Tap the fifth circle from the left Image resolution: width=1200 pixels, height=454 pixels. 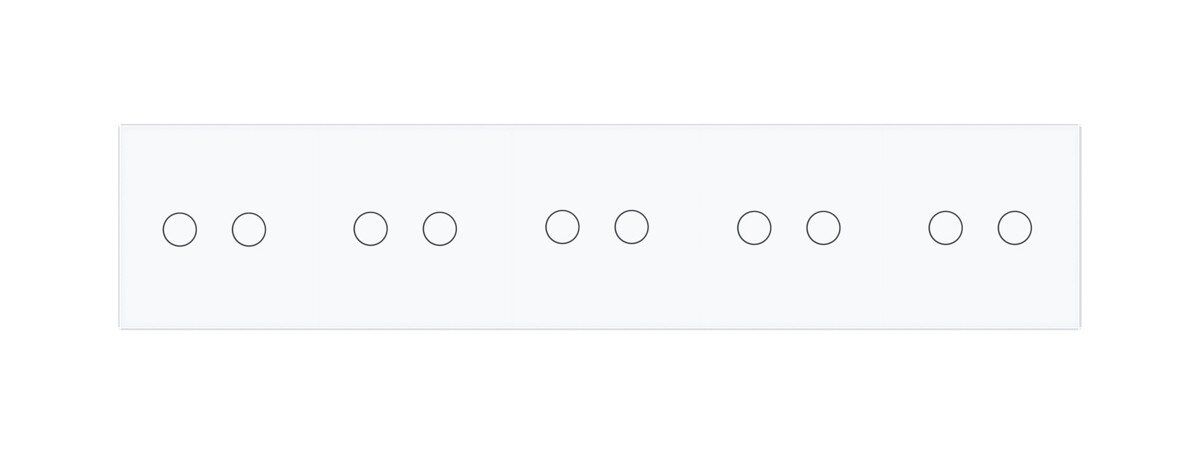(562, 226)
